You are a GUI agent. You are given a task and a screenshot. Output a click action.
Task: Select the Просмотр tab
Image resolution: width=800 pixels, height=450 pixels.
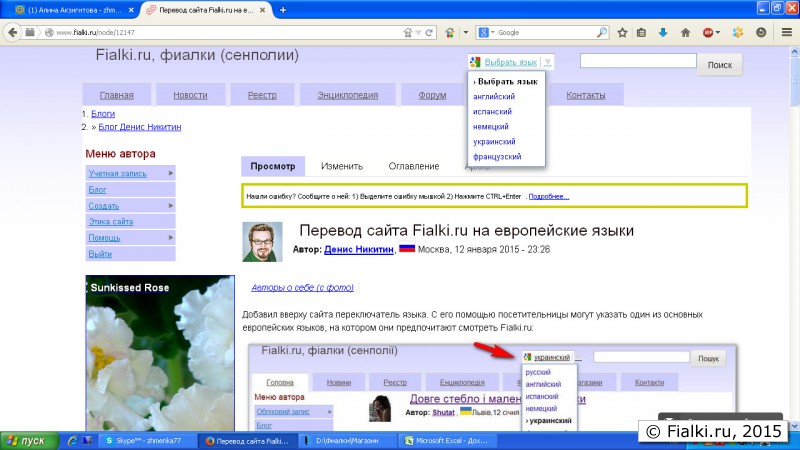(x=273, y=166)
